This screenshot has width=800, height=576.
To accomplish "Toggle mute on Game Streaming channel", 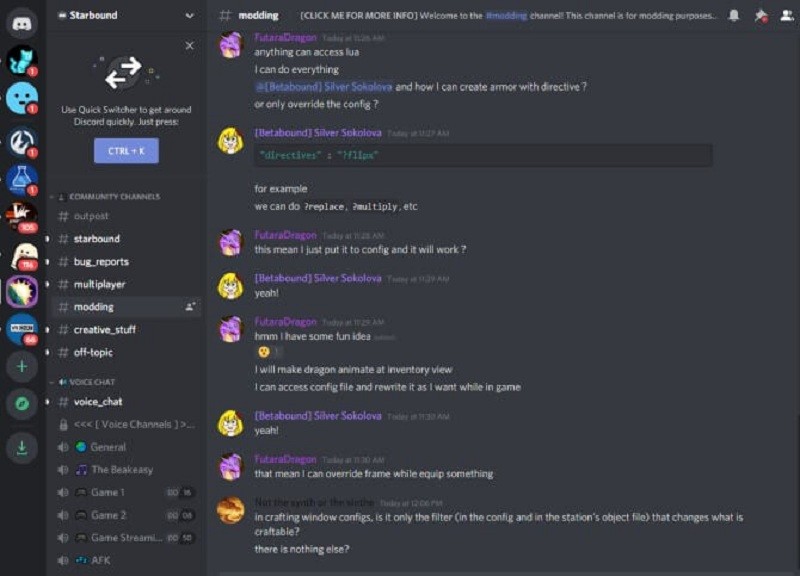I will (60, 535).
